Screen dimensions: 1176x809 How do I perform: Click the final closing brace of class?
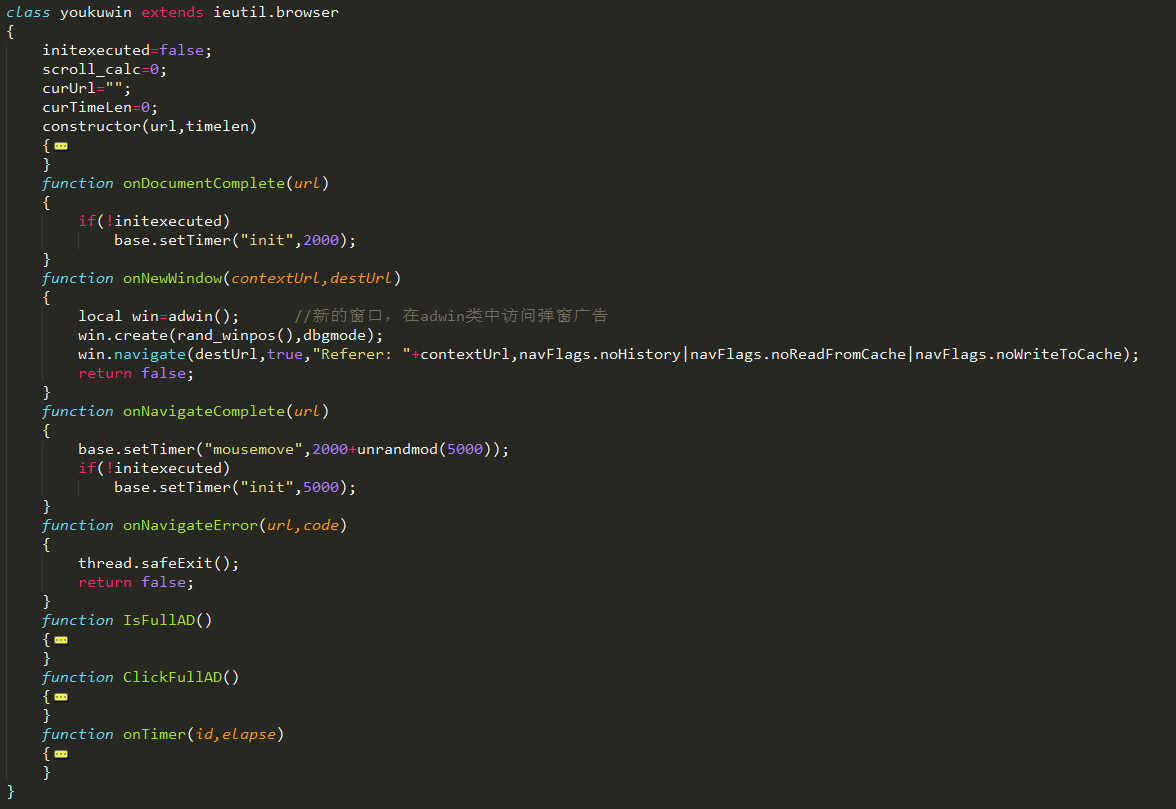(10, 791)
